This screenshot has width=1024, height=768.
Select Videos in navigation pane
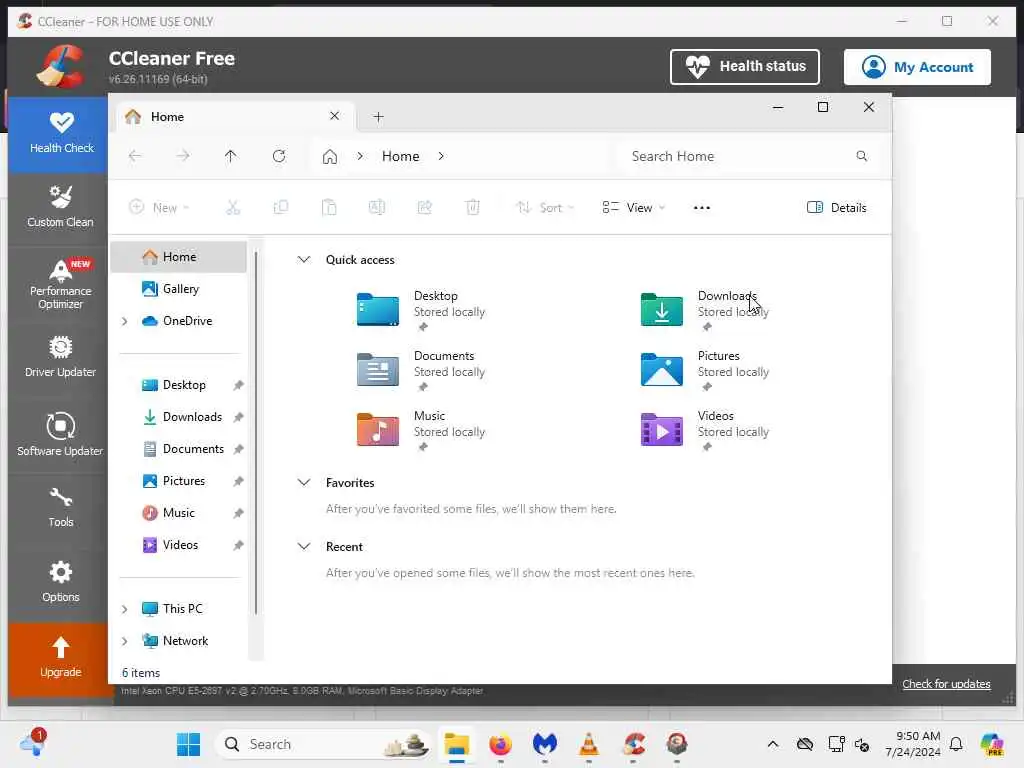(x=179, y=545)
